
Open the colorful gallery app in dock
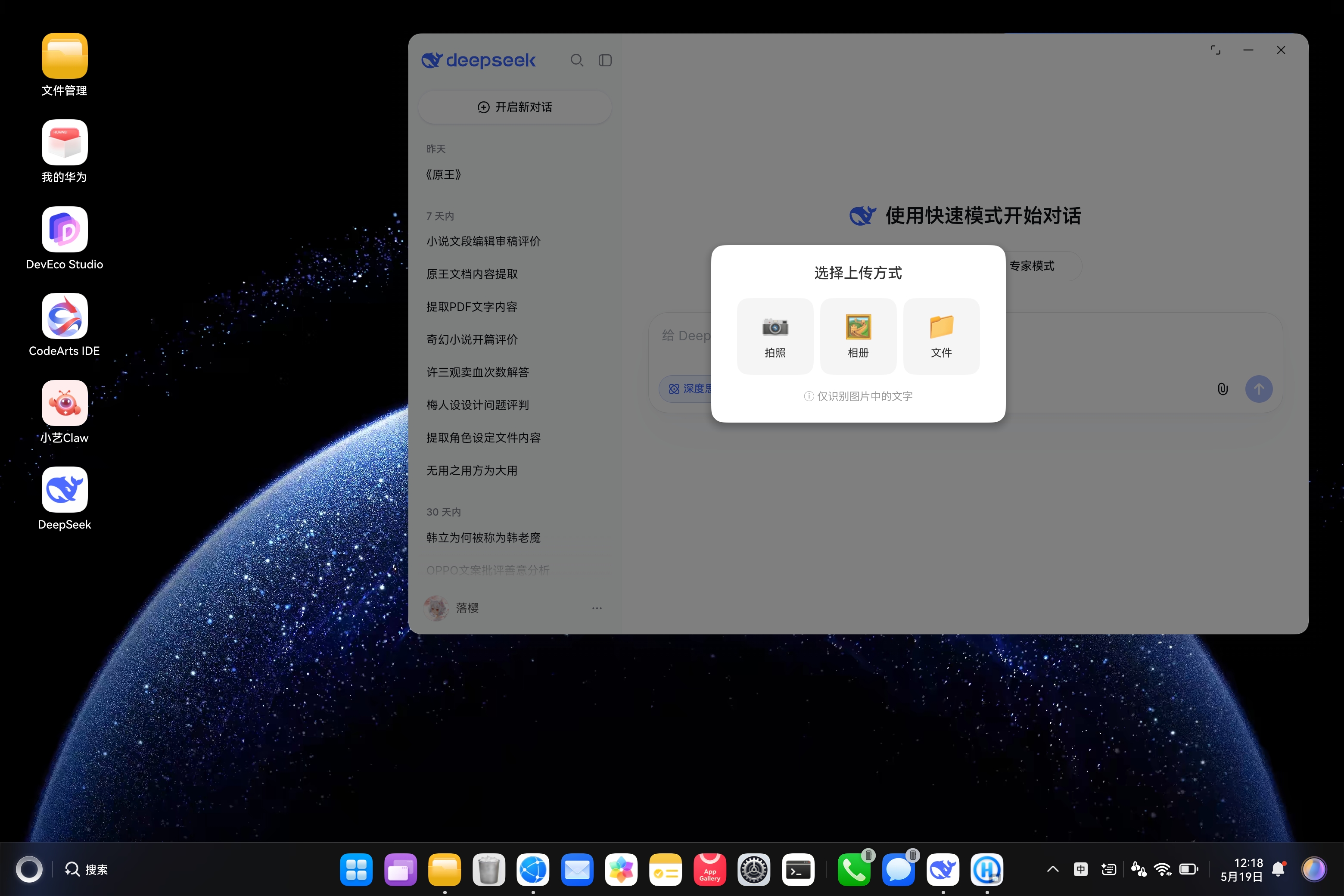click(621, 869)
